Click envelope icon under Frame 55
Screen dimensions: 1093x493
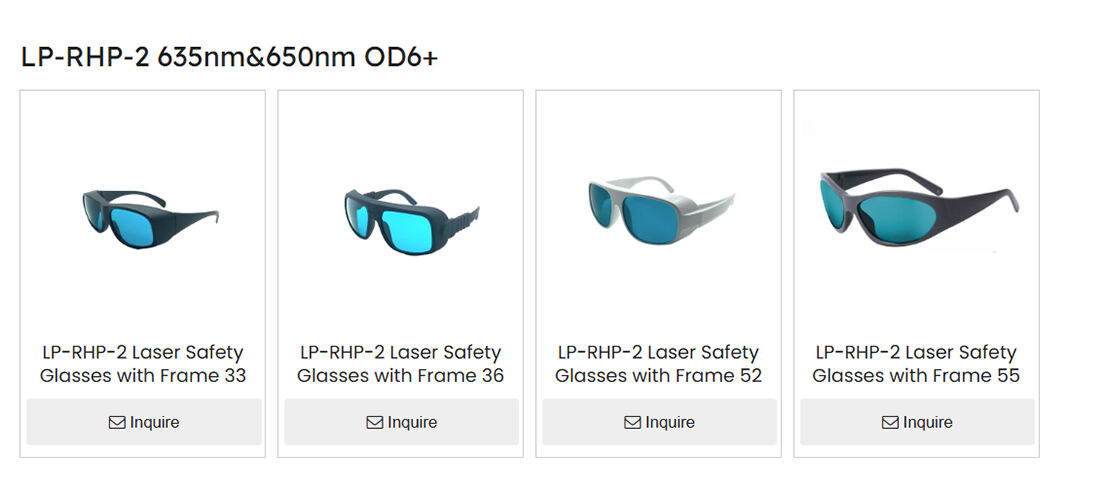[x=890, y=423]
